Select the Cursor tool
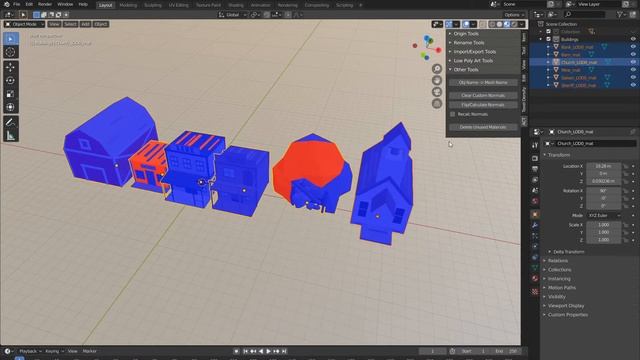Viewport: 640px width, 360px height. pyautogui.click(x=11, y=52)
